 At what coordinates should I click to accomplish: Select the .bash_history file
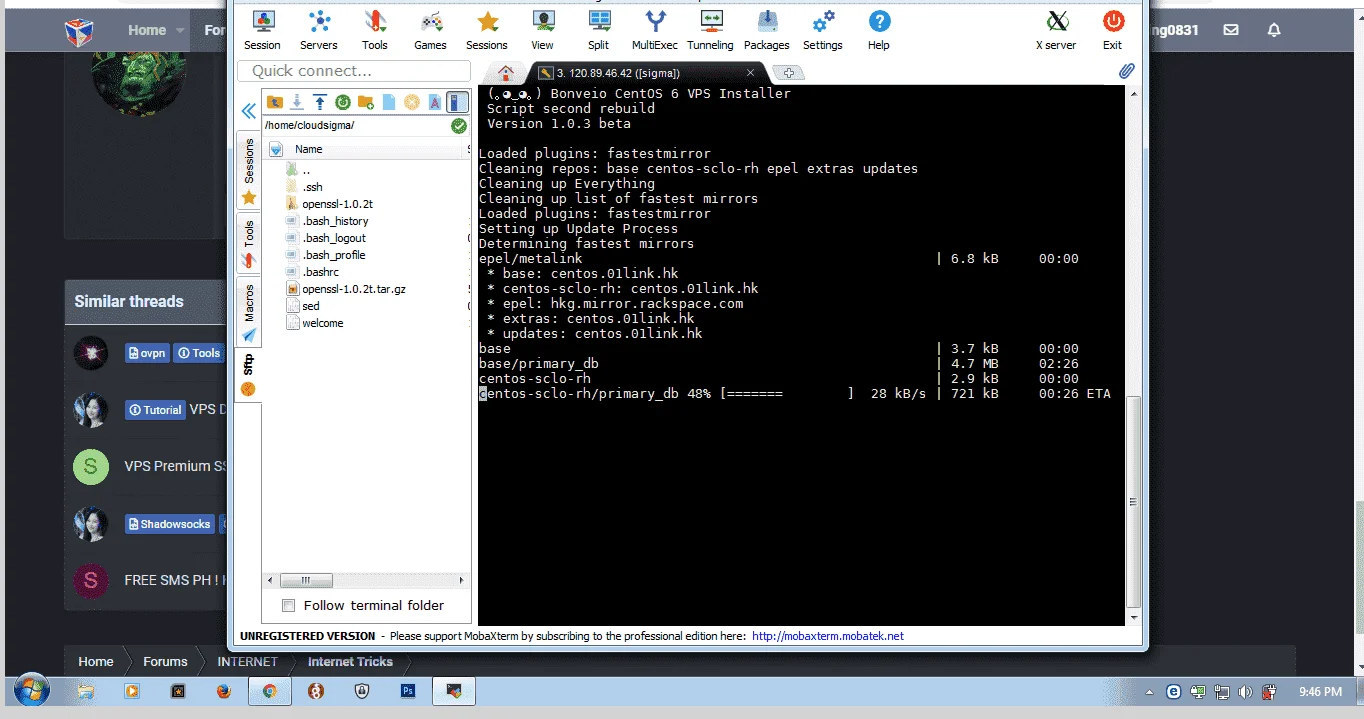click(335, 221)
